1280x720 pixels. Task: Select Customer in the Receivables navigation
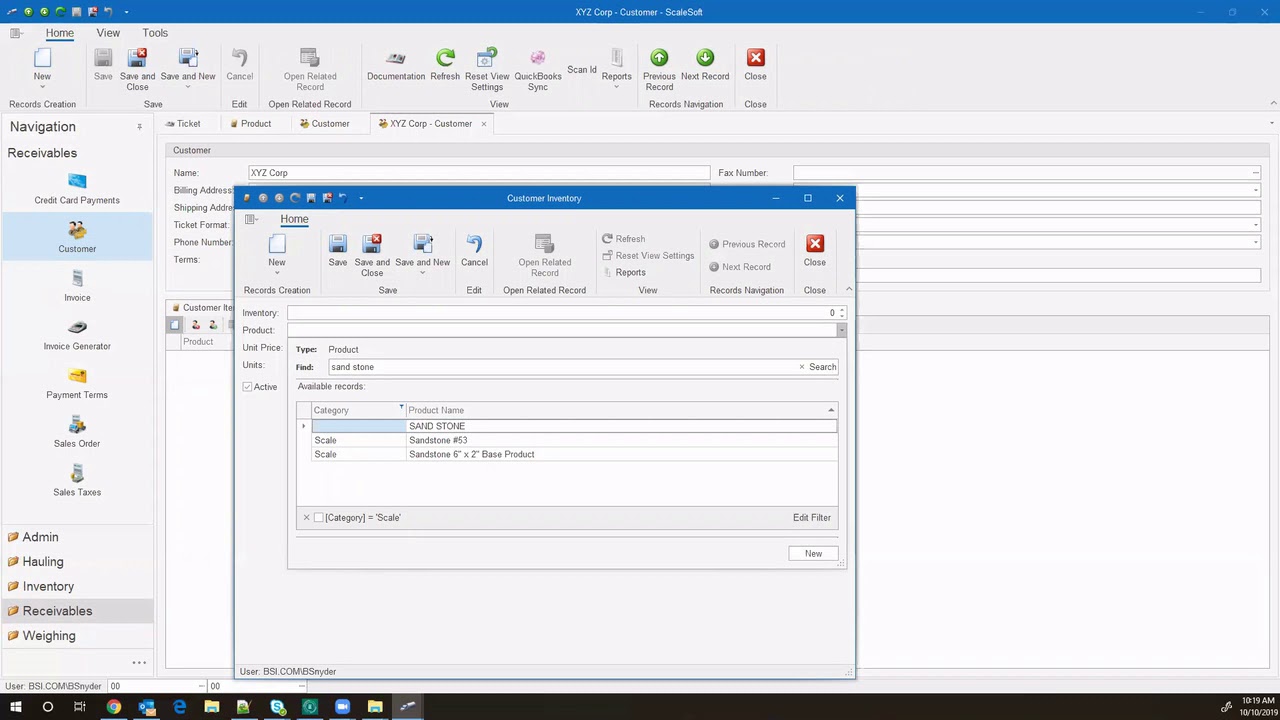click(77, 238)
